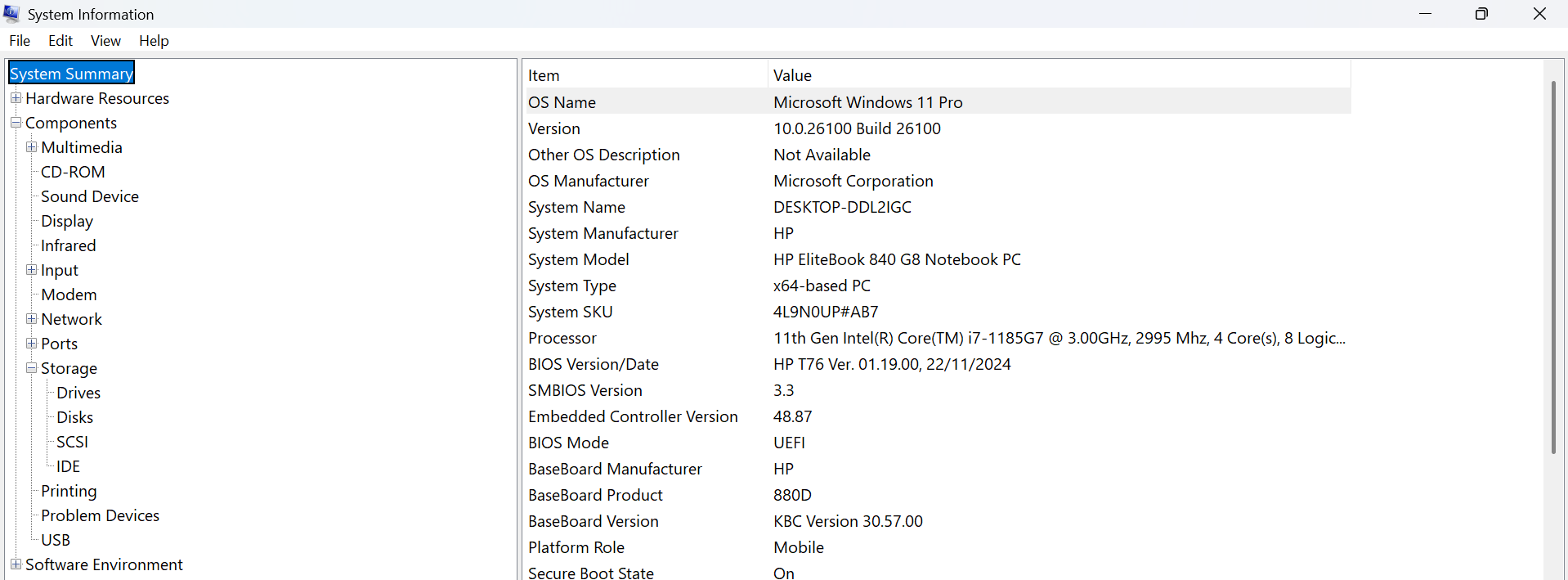Open the Problem Devices tree item
Image resolution: width=1568 pixels, height=580 pixels.
click(x=100, y=515)
